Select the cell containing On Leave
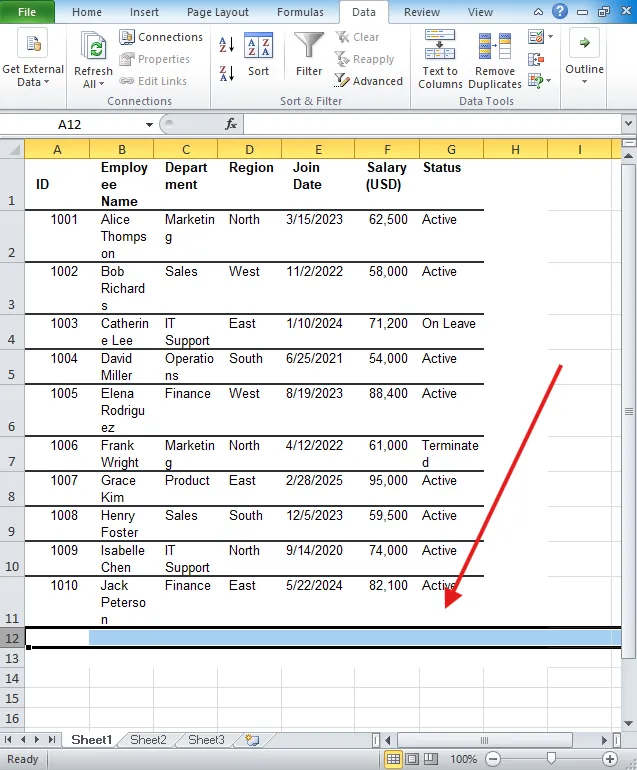Image resolution: width=637 pixels, height=770 pixels. coord(451,331)
